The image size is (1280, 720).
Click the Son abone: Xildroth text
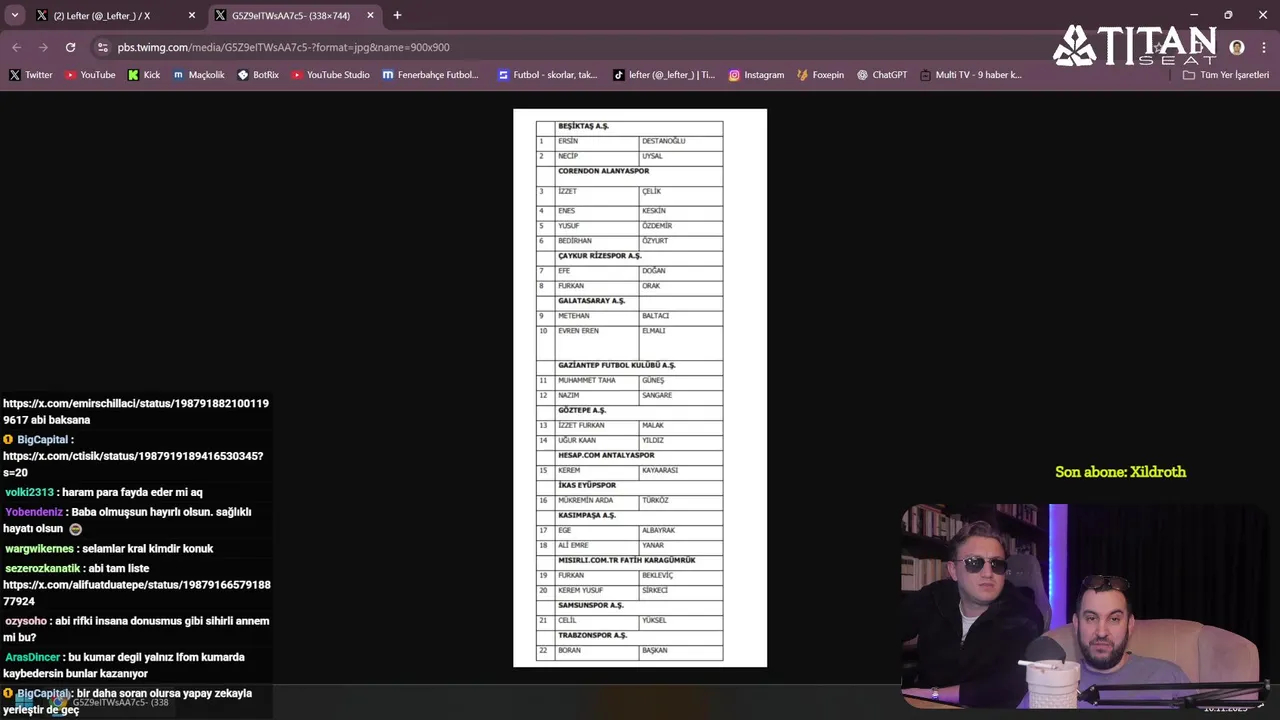(1121, 472)
